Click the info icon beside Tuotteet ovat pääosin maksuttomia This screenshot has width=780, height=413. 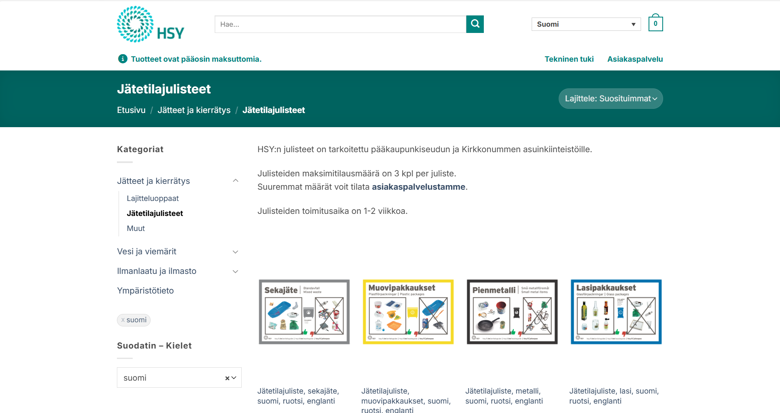122,59
